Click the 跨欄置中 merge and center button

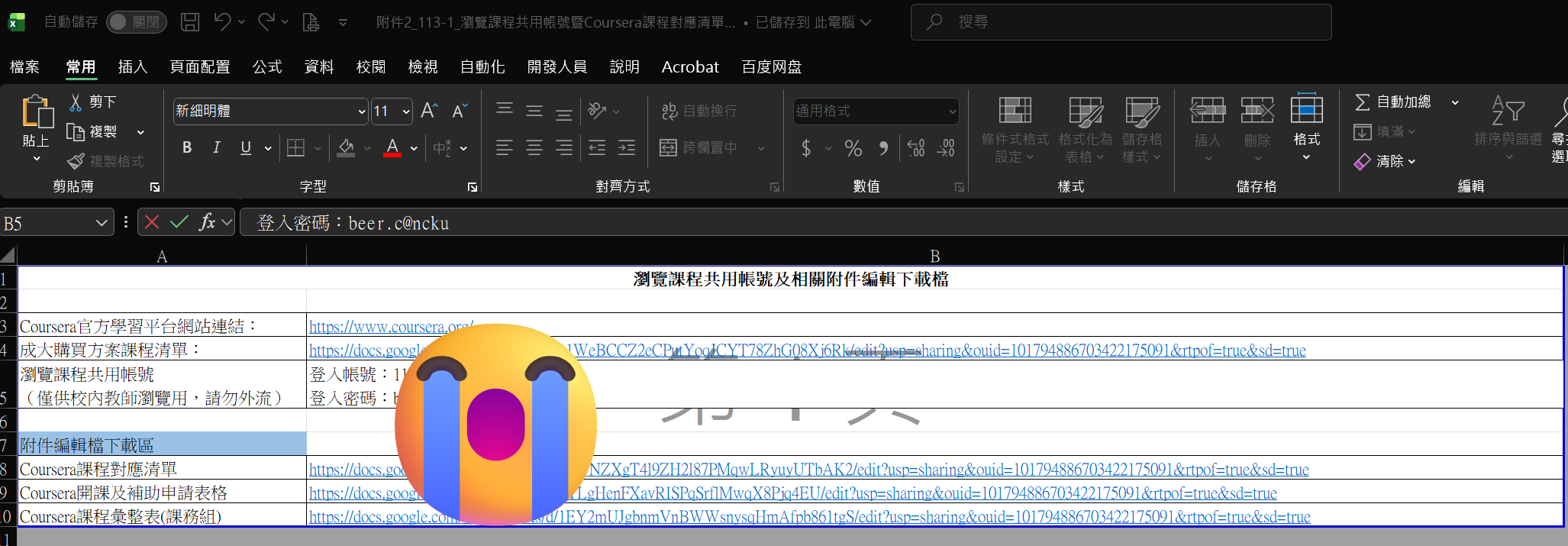[x=699, y=147]
